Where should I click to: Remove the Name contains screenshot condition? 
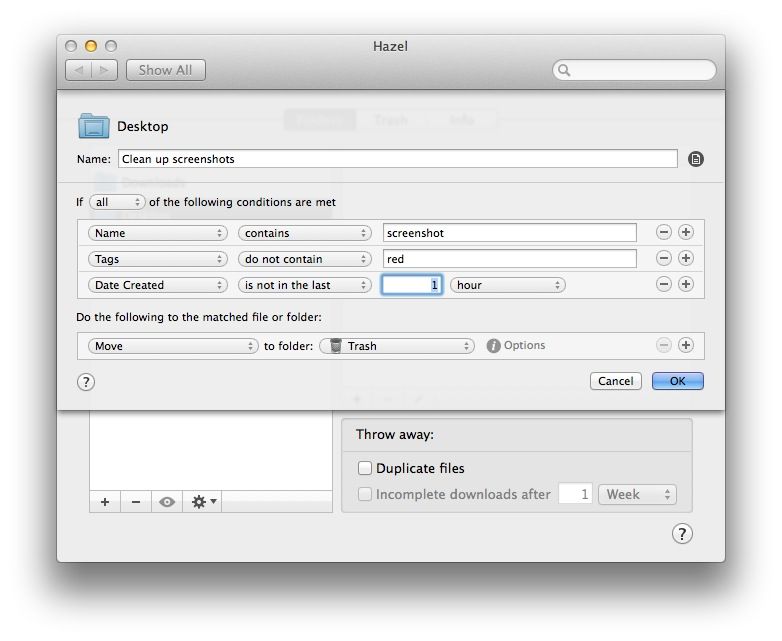[664, 232]
